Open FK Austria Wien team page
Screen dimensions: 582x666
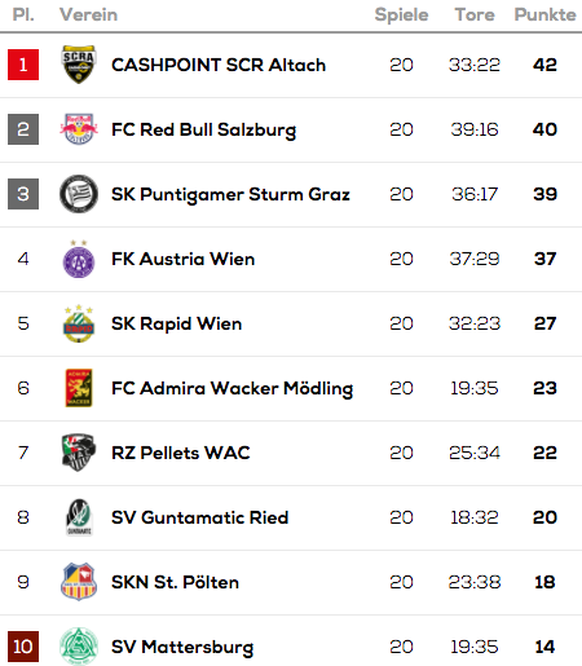183,259
